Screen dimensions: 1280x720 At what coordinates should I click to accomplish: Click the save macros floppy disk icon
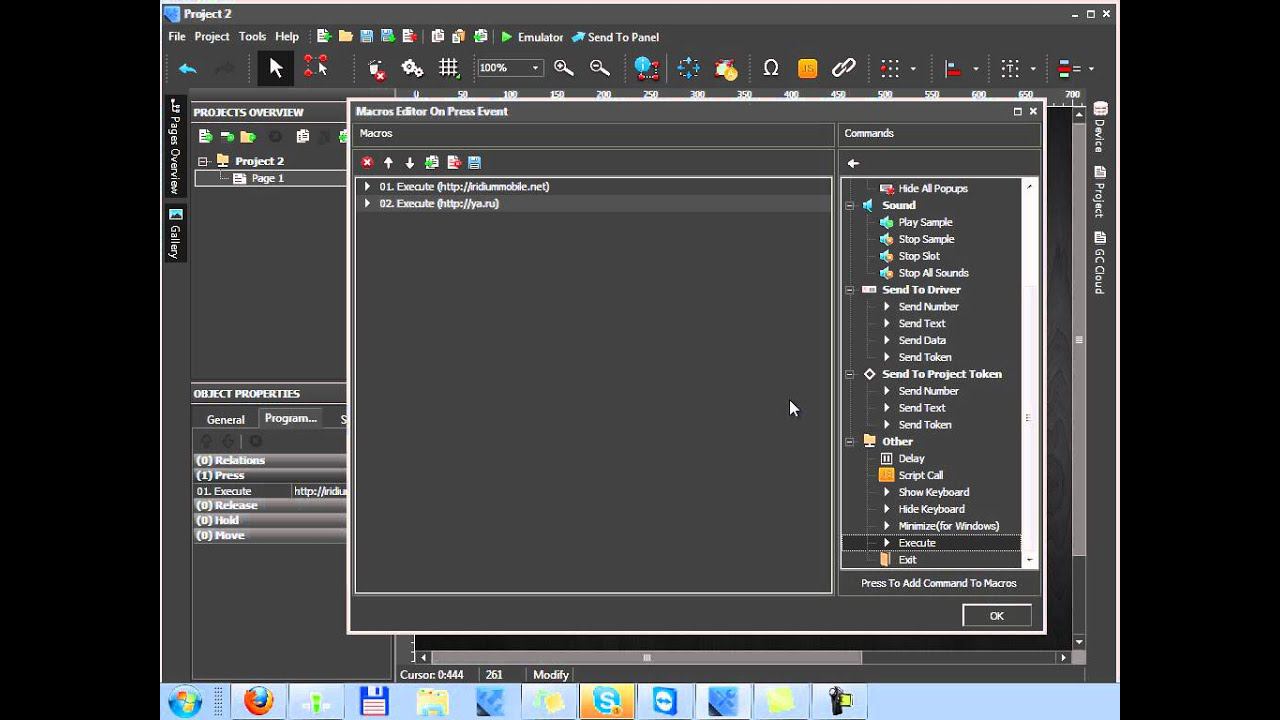point(475,162)
